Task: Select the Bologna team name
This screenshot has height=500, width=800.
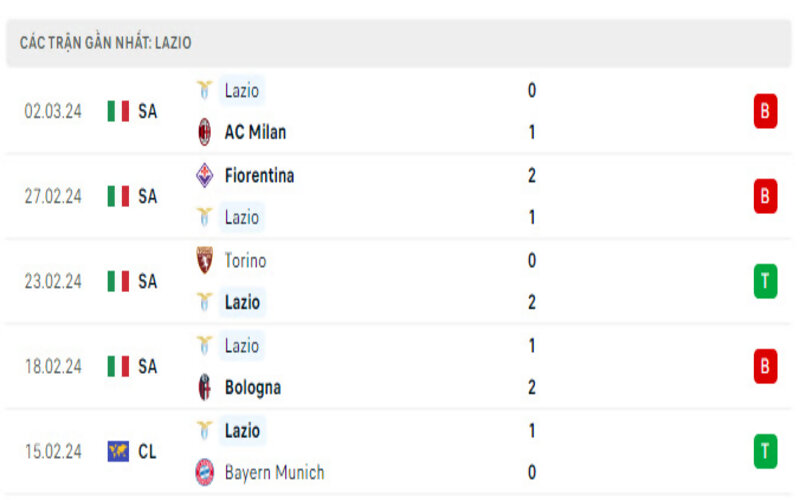Action: click(x=252, y=387)
